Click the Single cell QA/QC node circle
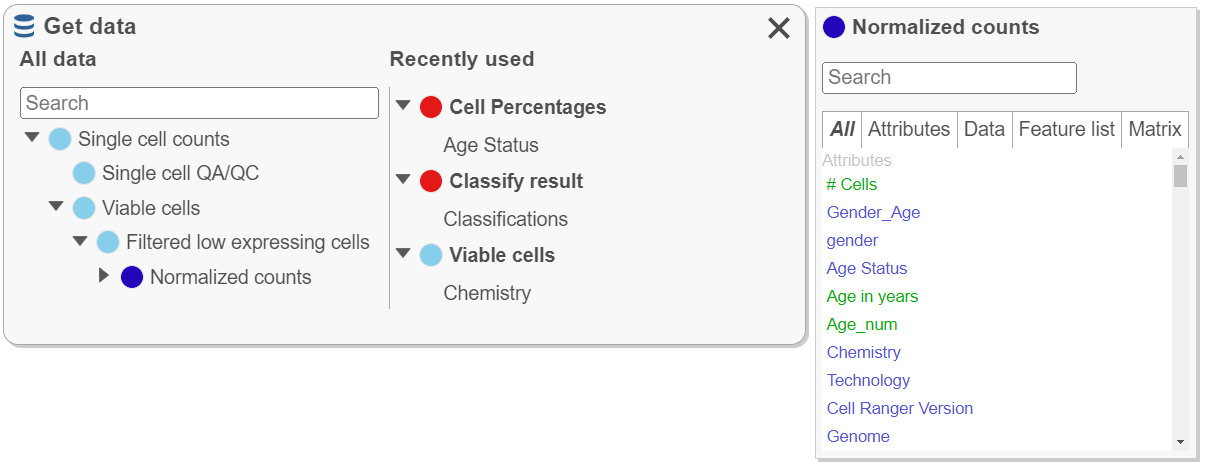Screen dimensions: 1207x470 (x=84, y=174)
